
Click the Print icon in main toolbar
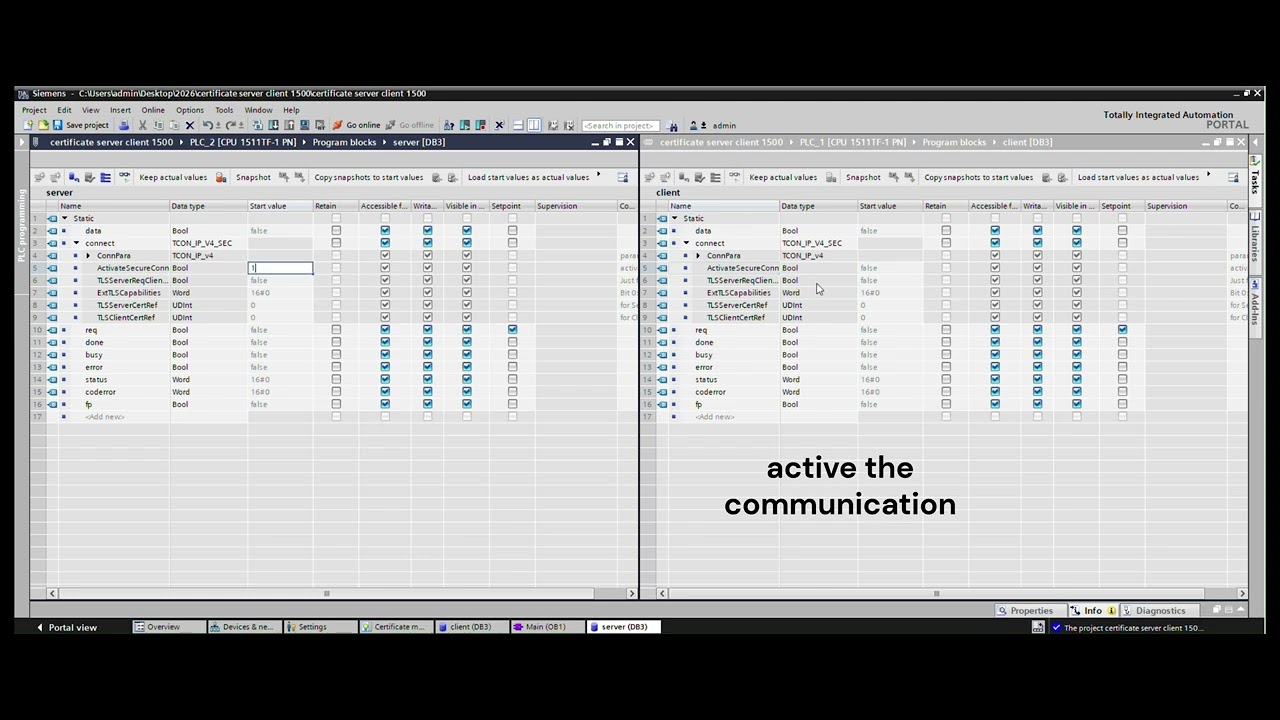click(124, 125)
